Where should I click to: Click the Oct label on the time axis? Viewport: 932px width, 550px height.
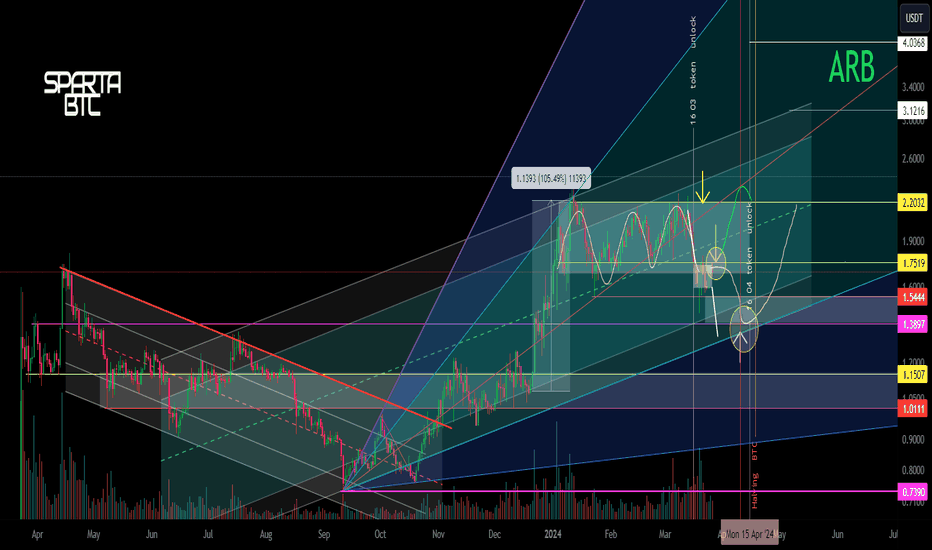(x=380, y=534)
